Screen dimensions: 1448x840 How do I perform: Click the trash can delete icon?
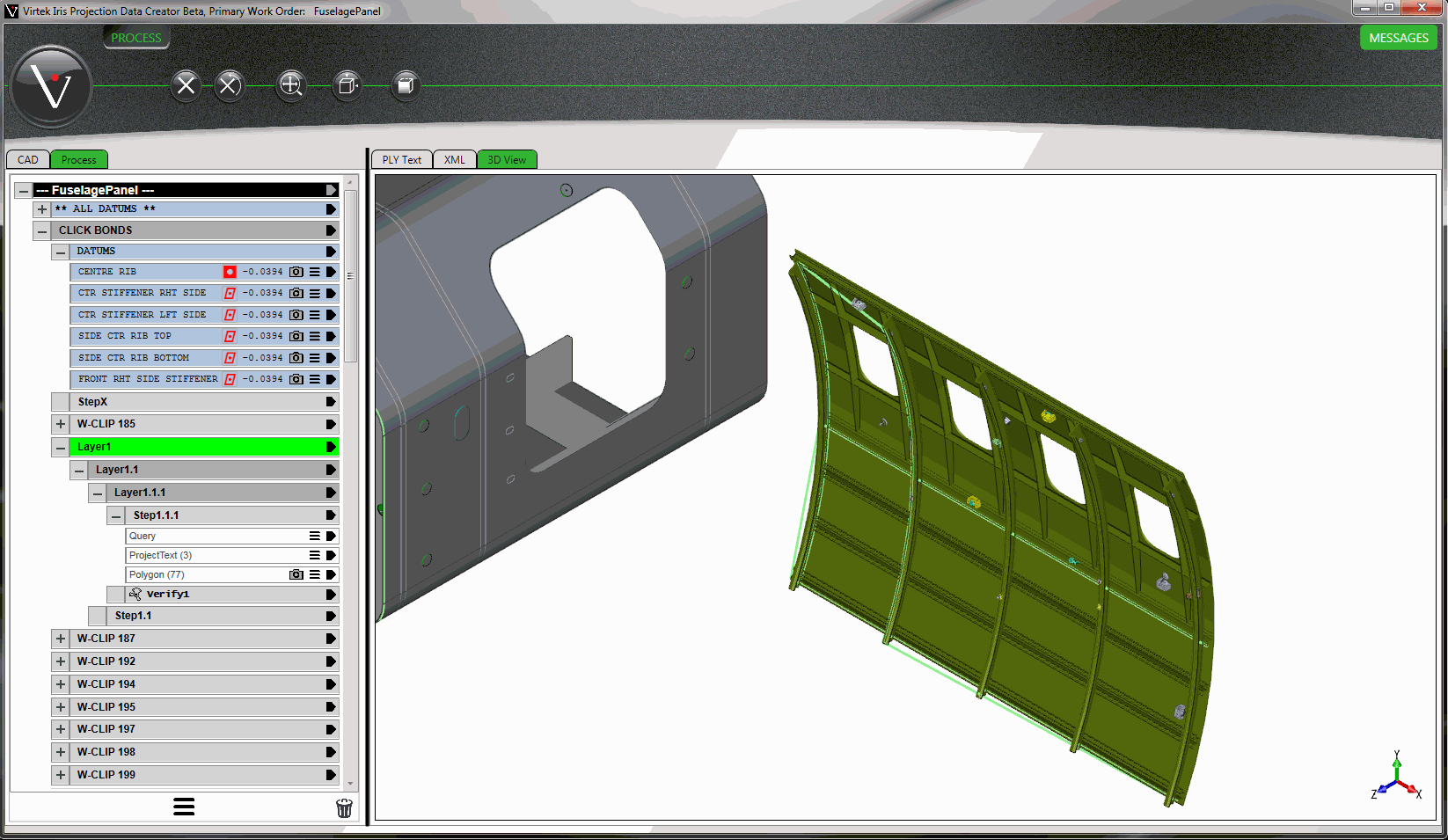[x=344, y=807]
